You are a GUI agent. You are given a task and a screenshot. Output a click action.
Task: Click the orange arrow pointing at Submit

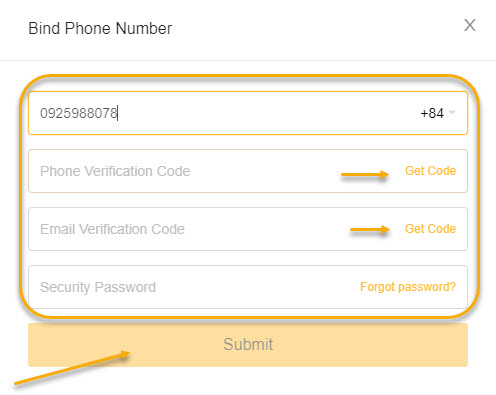(x=72, y=368)
